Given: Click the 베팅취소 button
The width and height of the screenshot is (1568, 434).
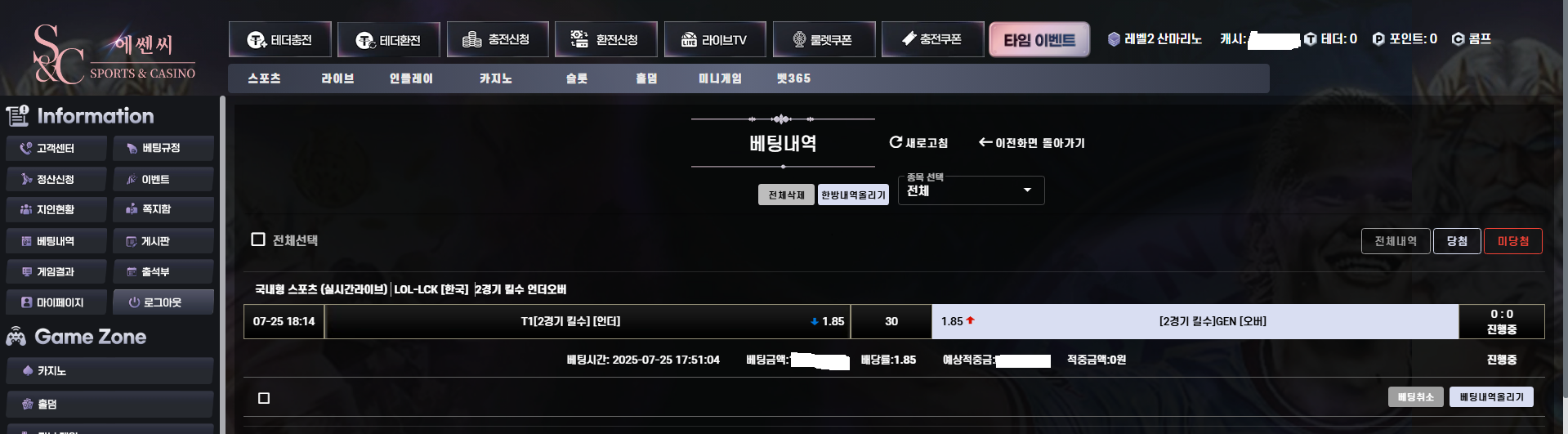Looking at the screenshot, I should click(x=1416, y=397).
